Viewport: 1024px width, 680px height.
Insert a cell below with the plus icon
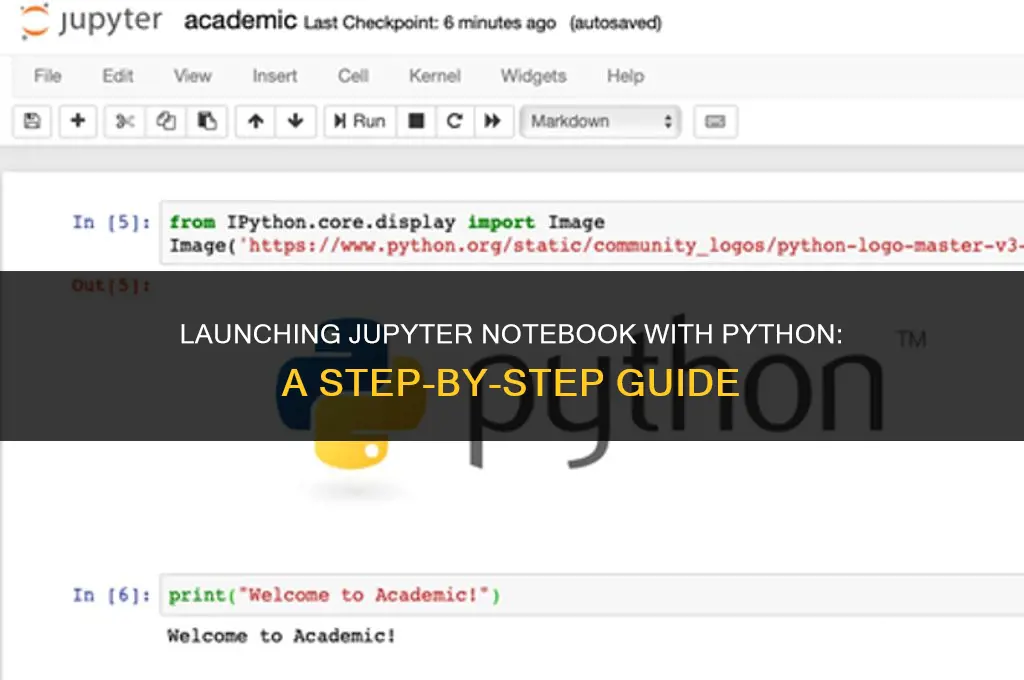coord(78,121)
